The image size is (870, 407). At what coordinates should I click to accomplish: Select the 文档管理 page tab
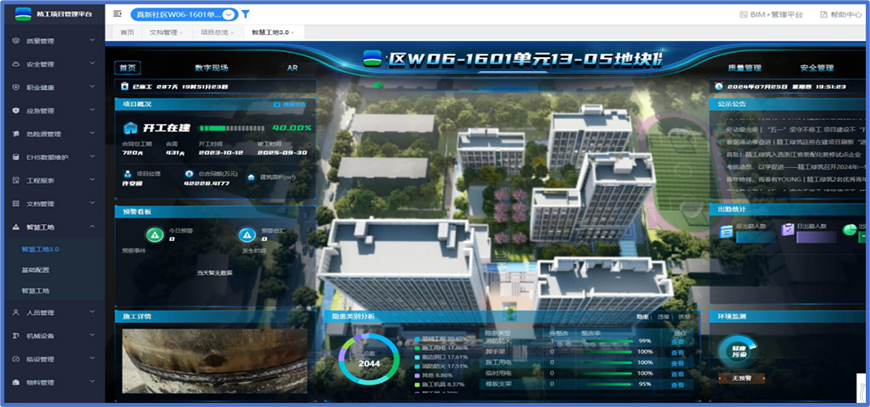click(164, 32)
